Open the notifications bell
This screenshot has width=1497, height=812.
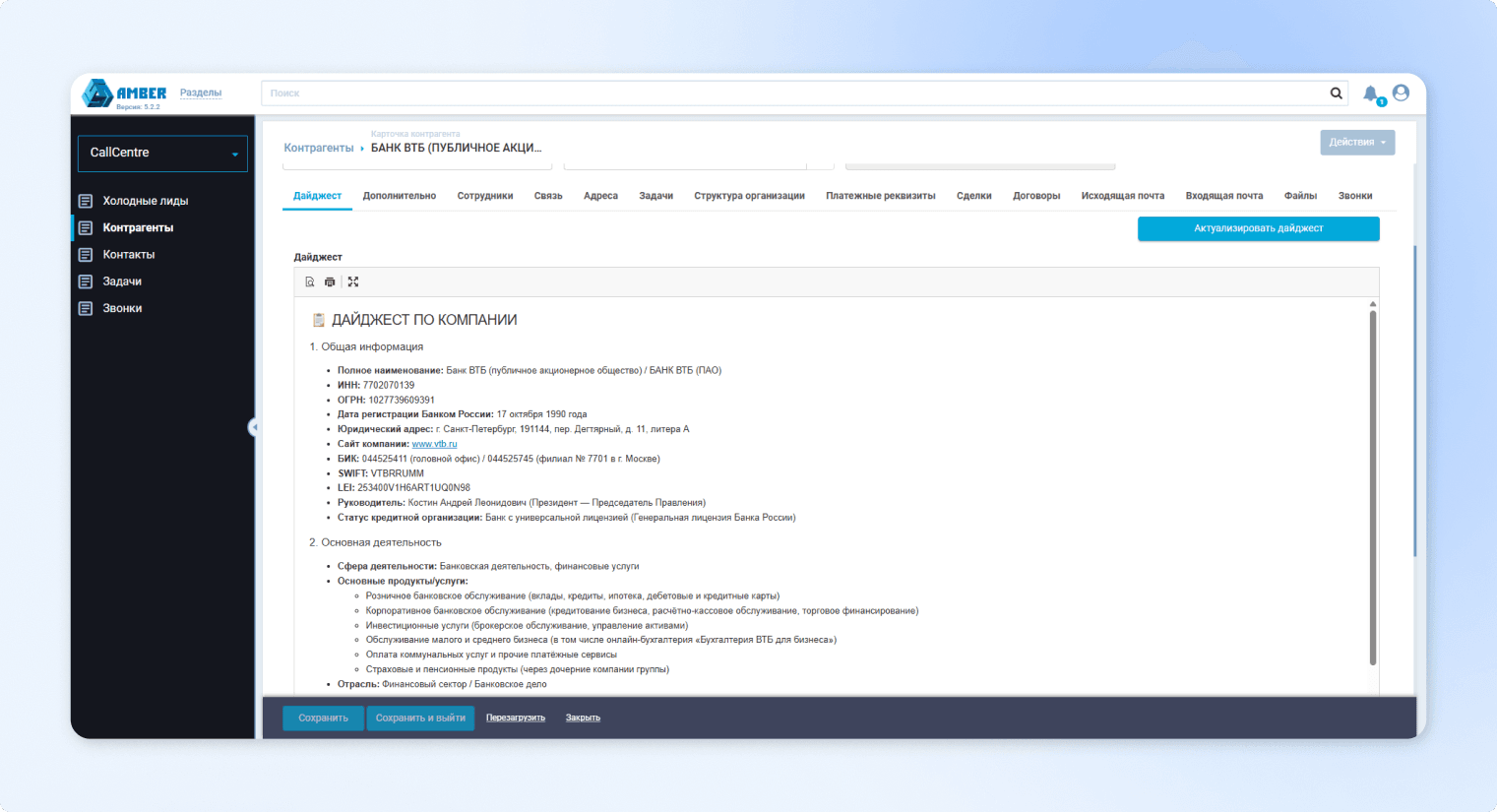1370,94
